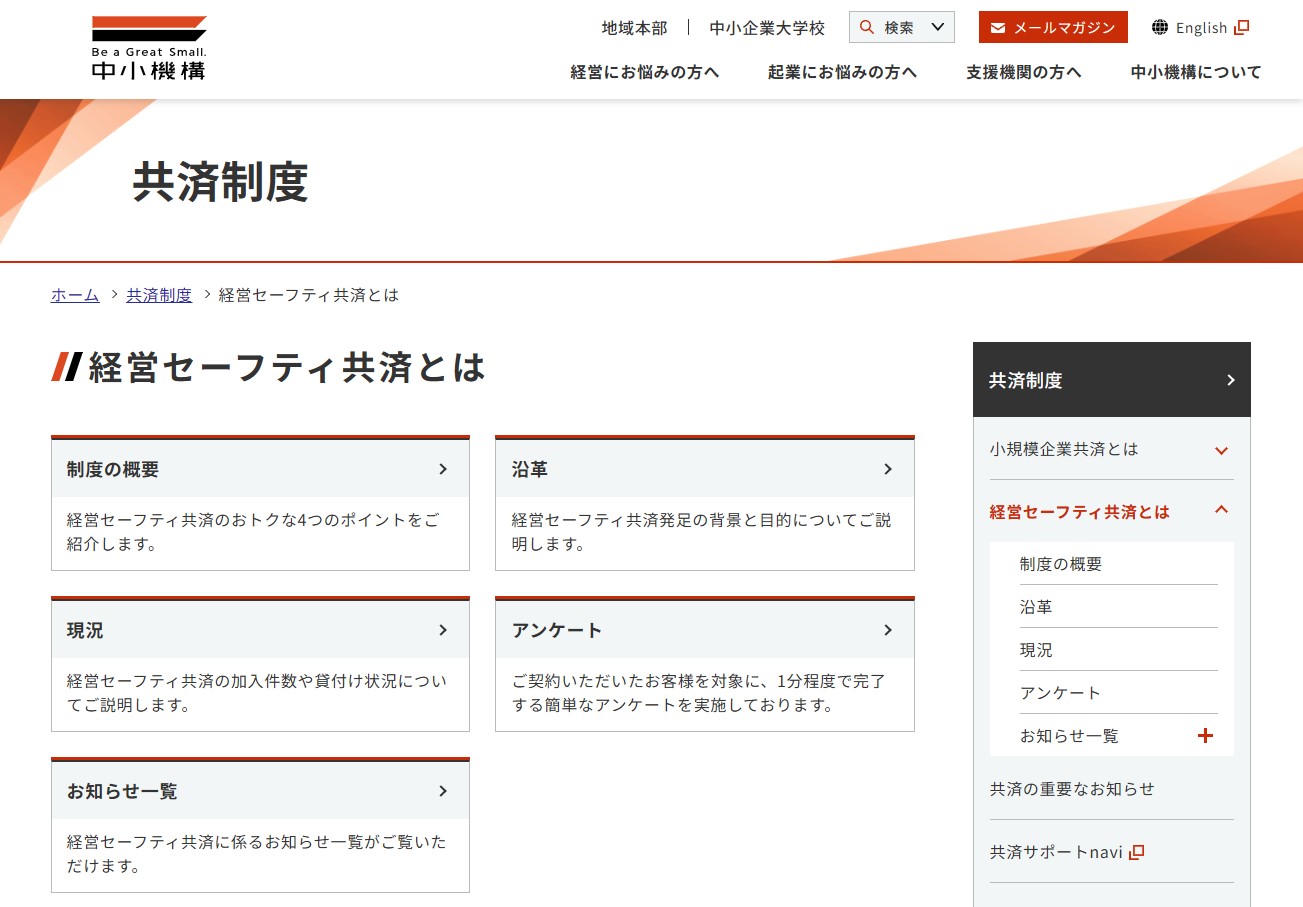Expand お知らせ一覧 with the plus icon

pyautogui.click(x=1205, y=736)
